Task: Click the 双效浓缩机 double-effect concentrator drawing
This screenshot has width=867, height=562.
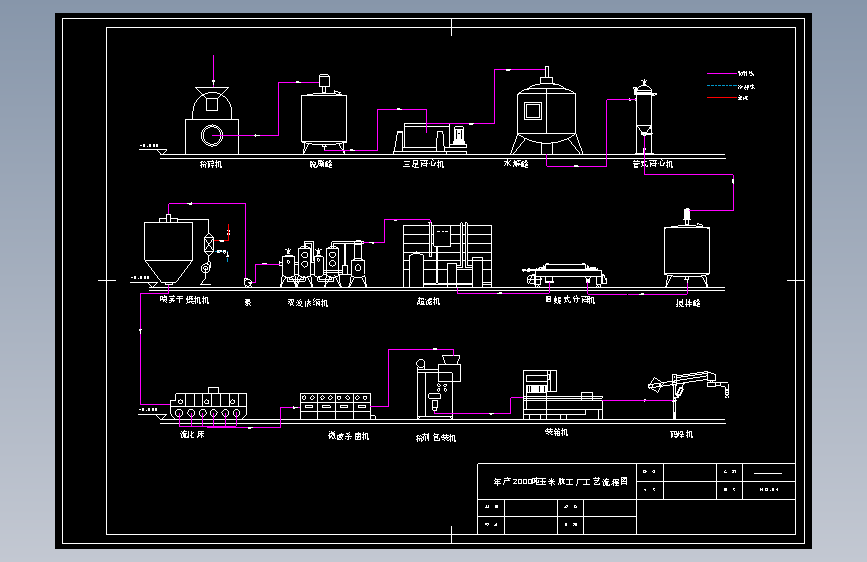Action: coord(323,263)
